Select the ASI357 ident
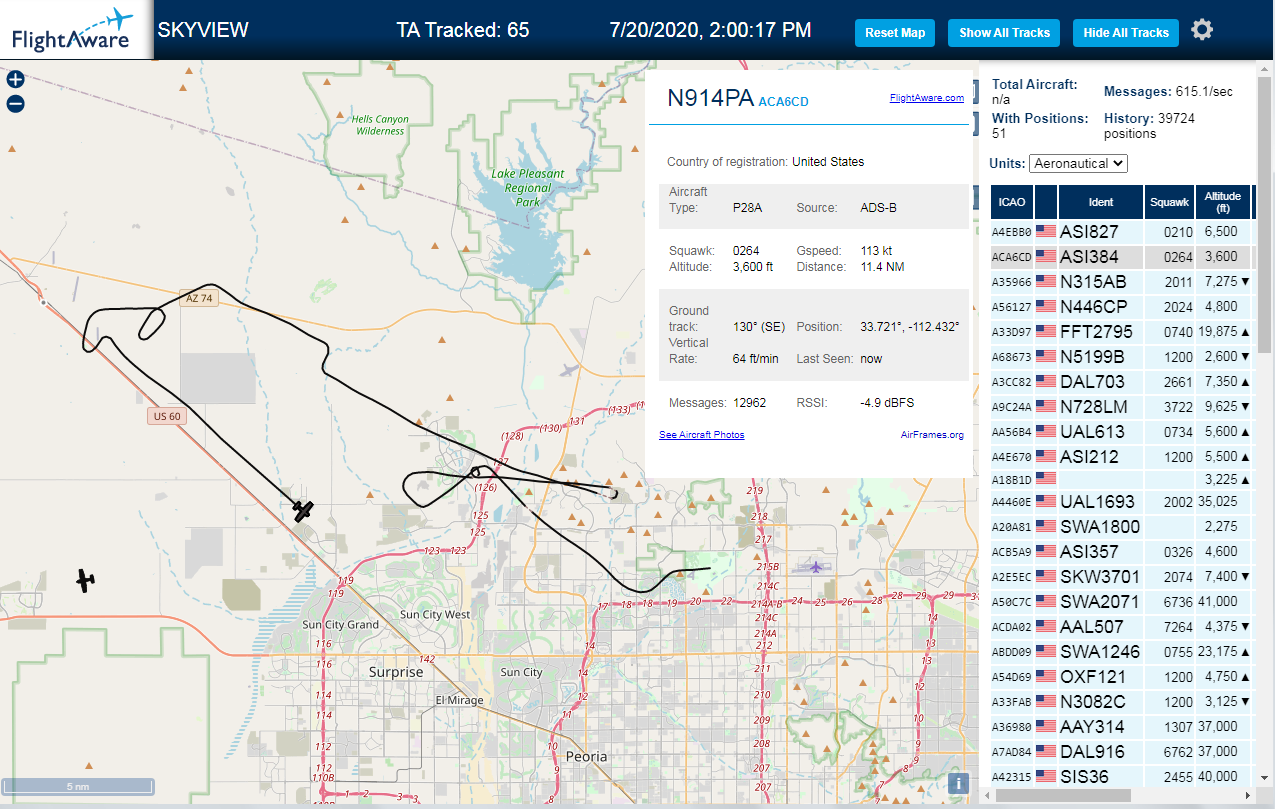The height and width of the screenshot is (809, 1275). [1089, 551]
